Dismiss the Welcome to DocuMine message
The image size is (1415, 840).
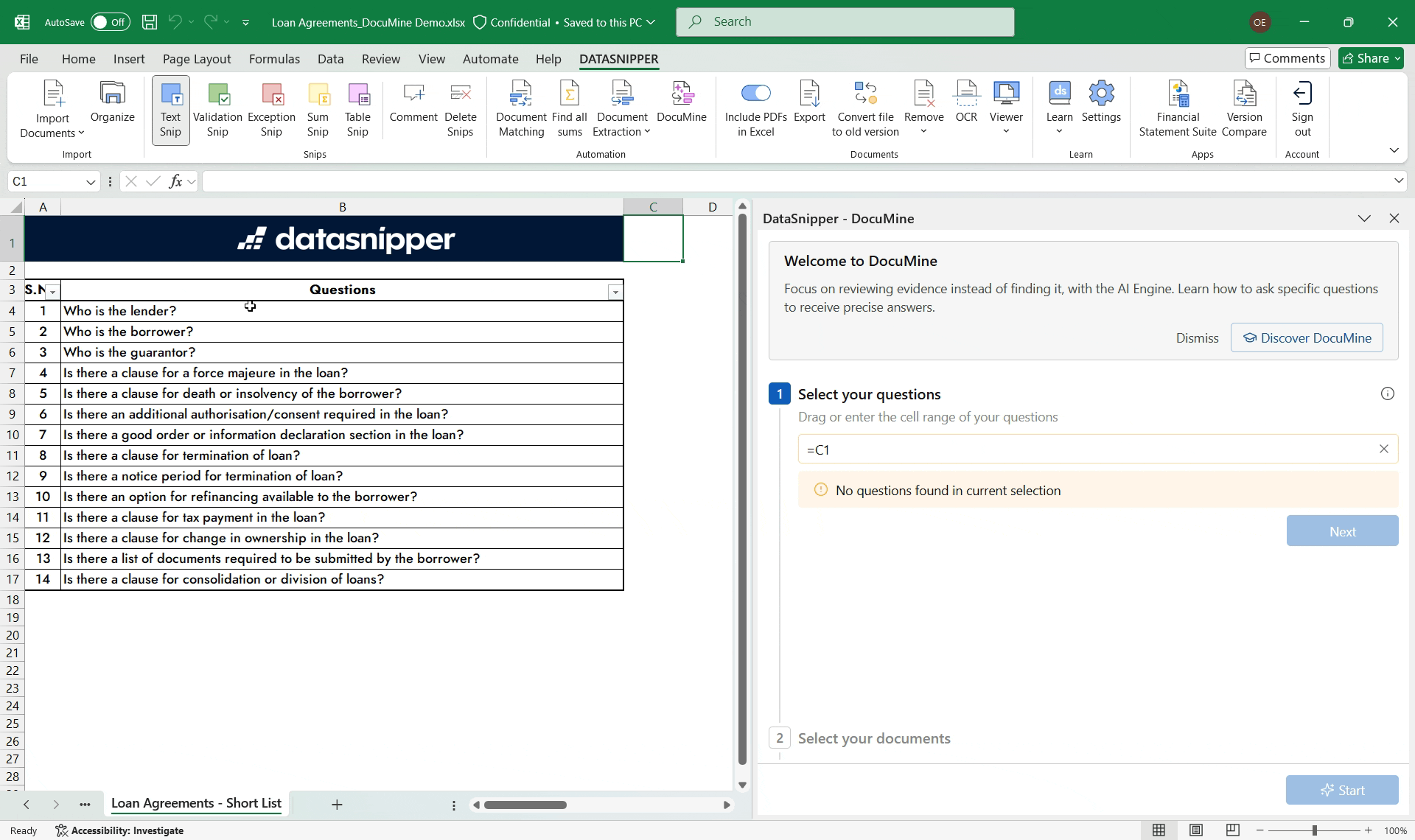(1197, 338)
